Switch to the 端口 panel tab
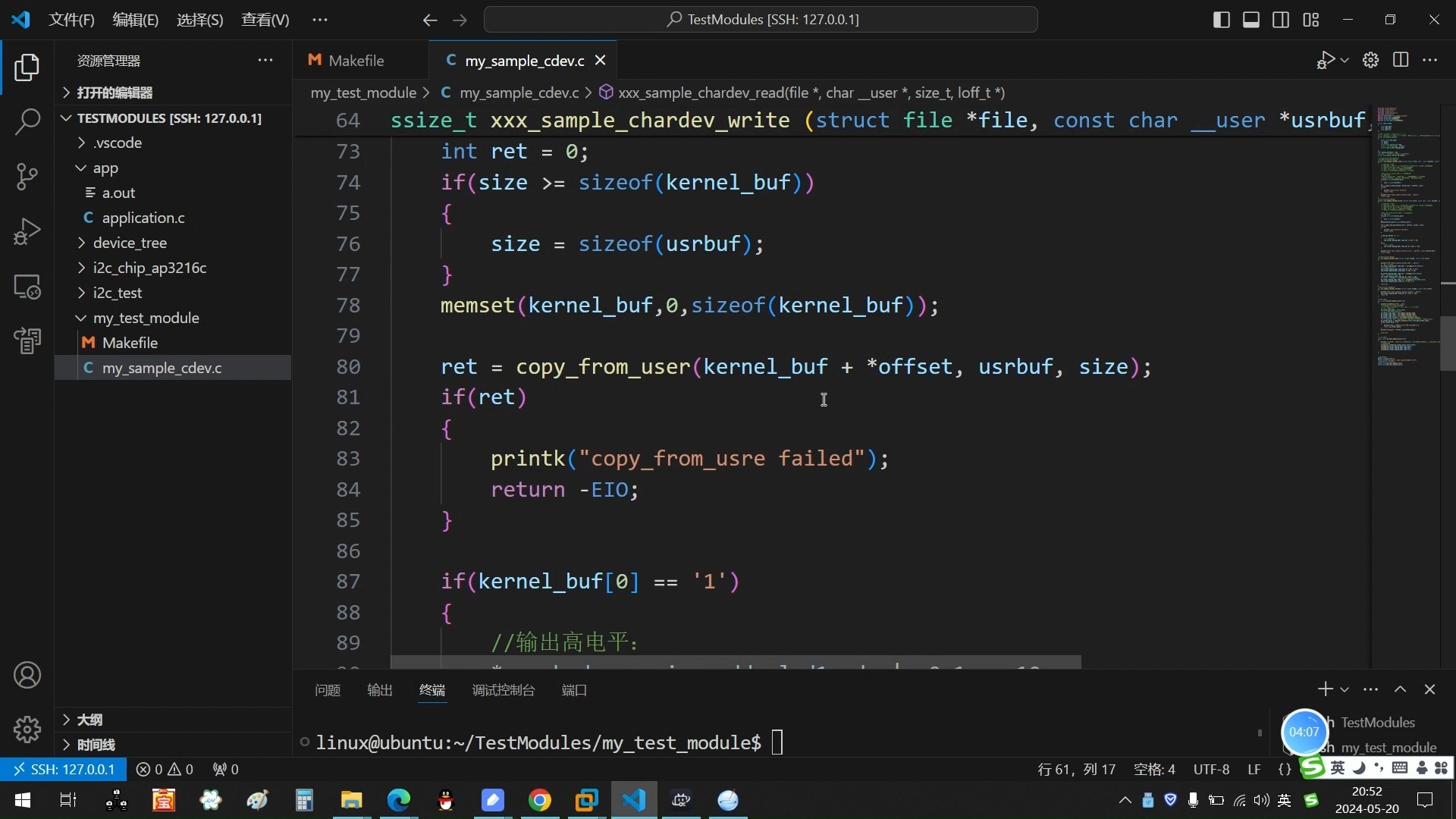This screenshot has width=1456, height=819. coord(574,690)
